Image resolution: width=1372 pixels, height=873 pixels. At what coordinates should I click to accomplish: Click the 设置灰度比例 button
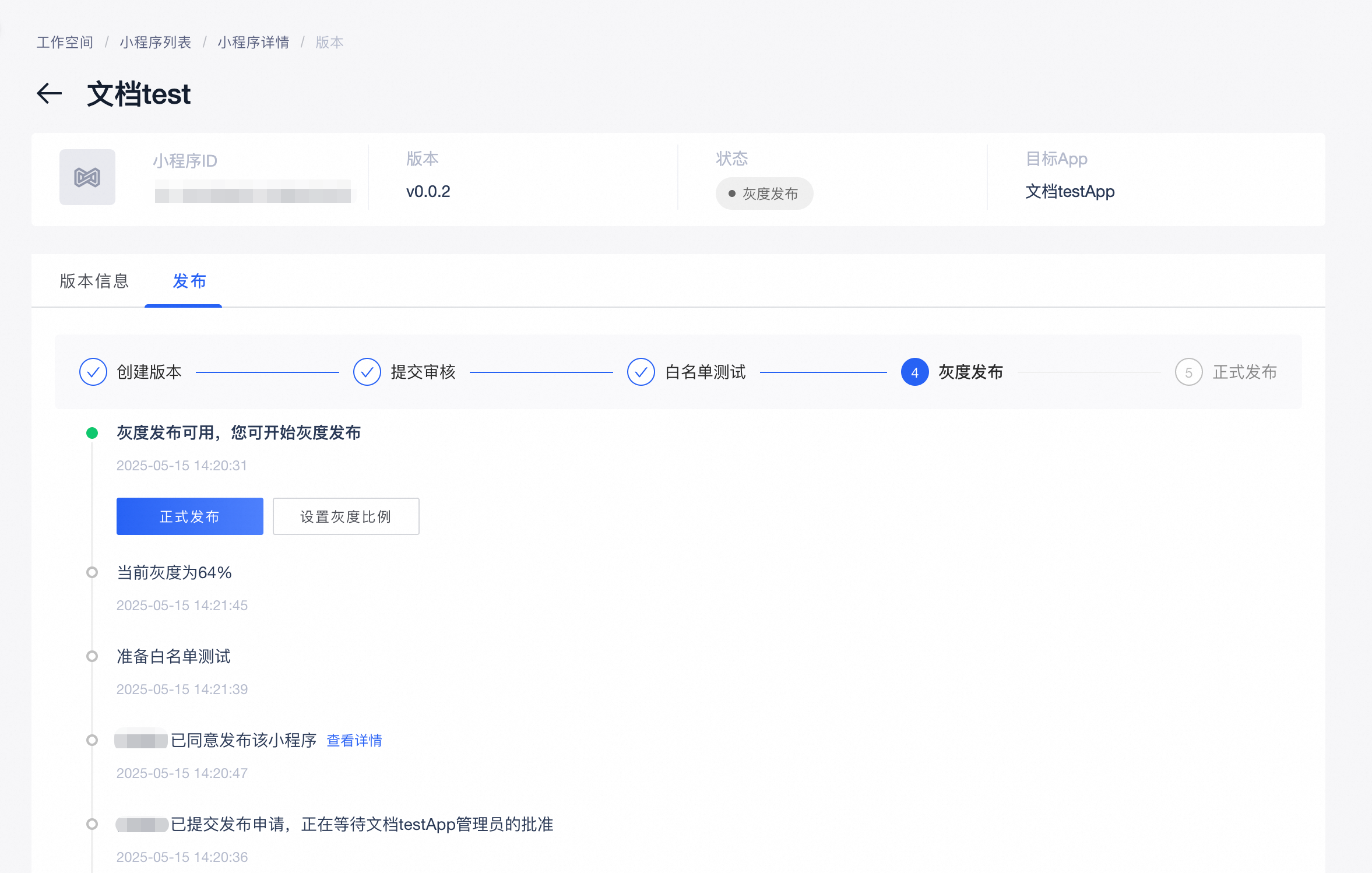(x=346, y=516)
